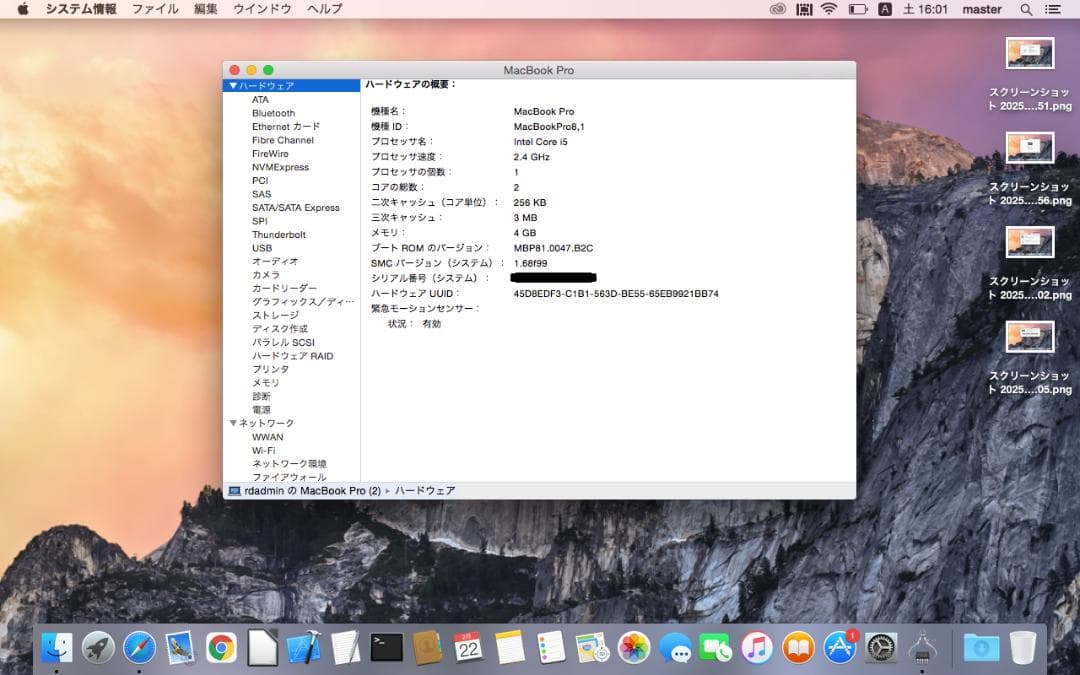Open iTunes from the Dock

758,648
